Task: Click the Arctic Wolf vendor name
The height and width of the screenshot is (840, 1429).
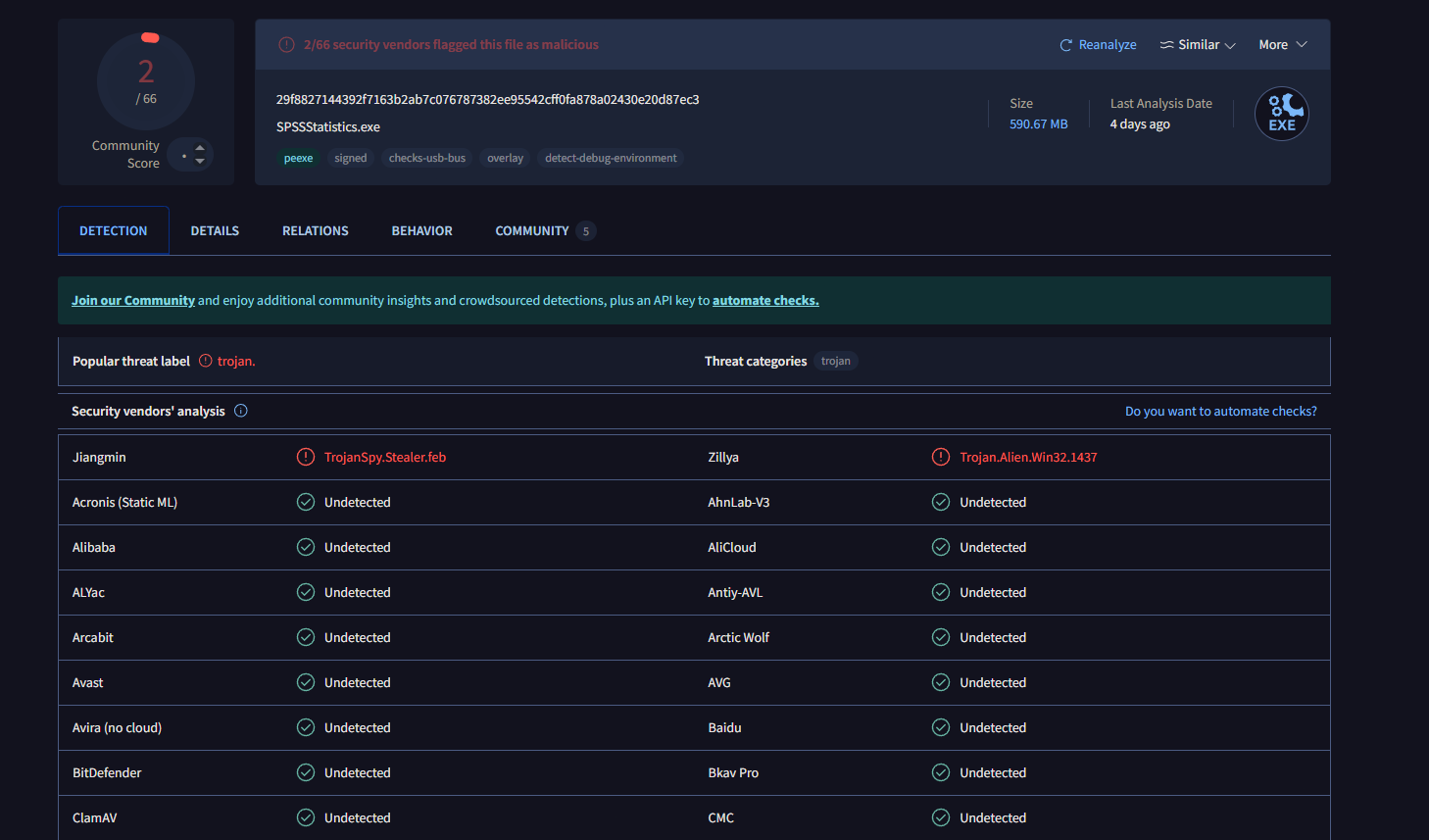Action: click(x=739, y=637)
